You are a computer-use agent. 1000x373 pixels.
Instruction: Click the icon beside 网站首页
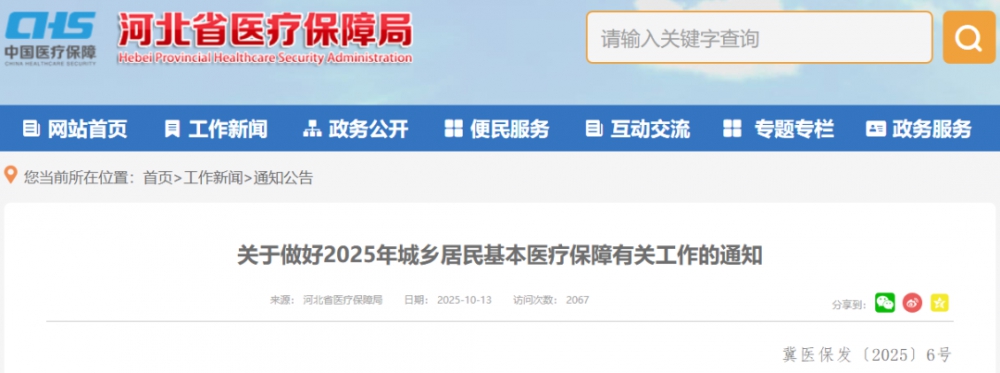coord(31,129)
